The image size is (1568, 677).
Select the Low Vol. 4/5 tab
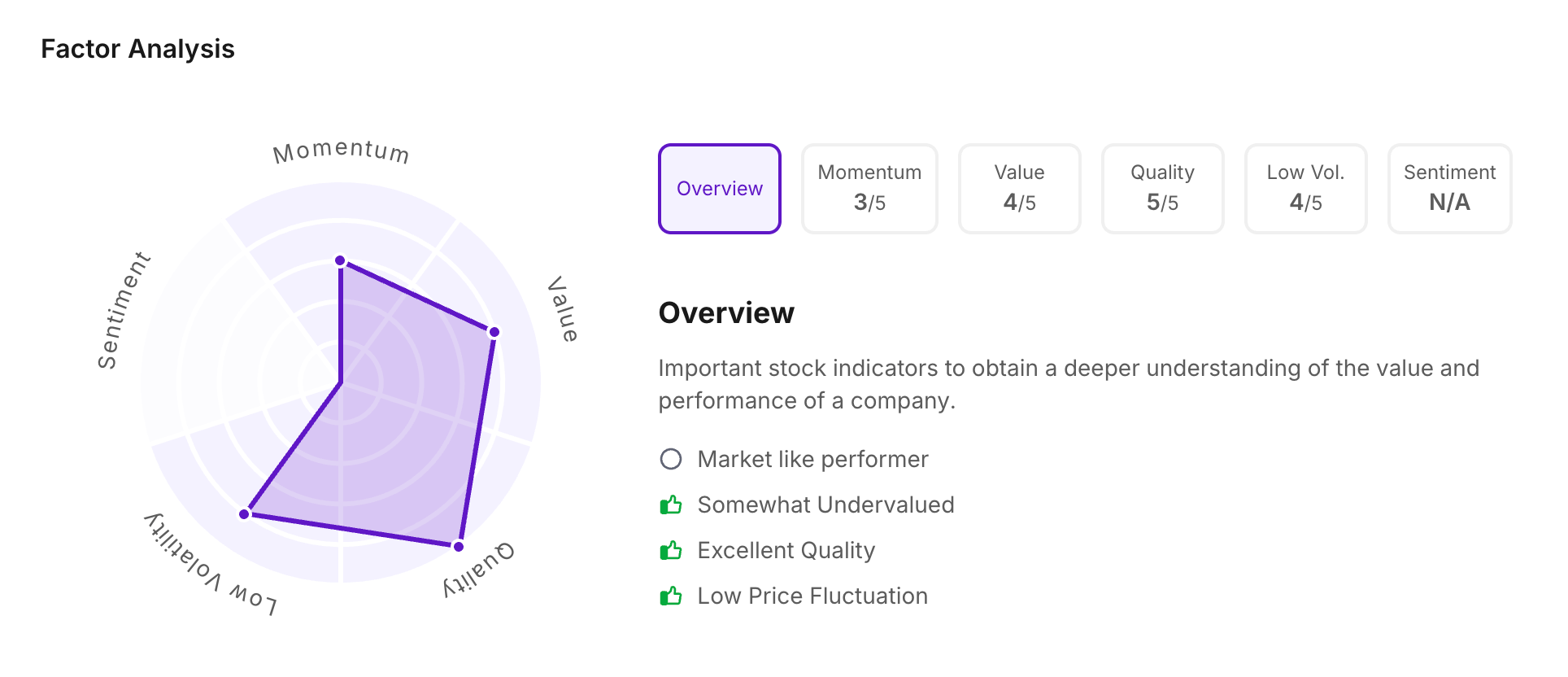click(1305, 189)
